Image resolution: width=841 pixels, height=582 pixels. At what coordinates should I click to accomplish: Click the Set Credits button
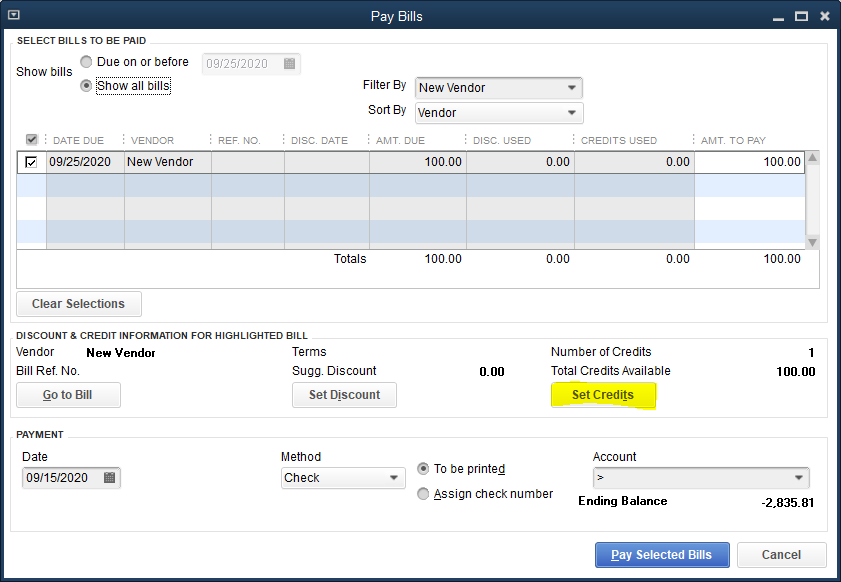point(603,395)
